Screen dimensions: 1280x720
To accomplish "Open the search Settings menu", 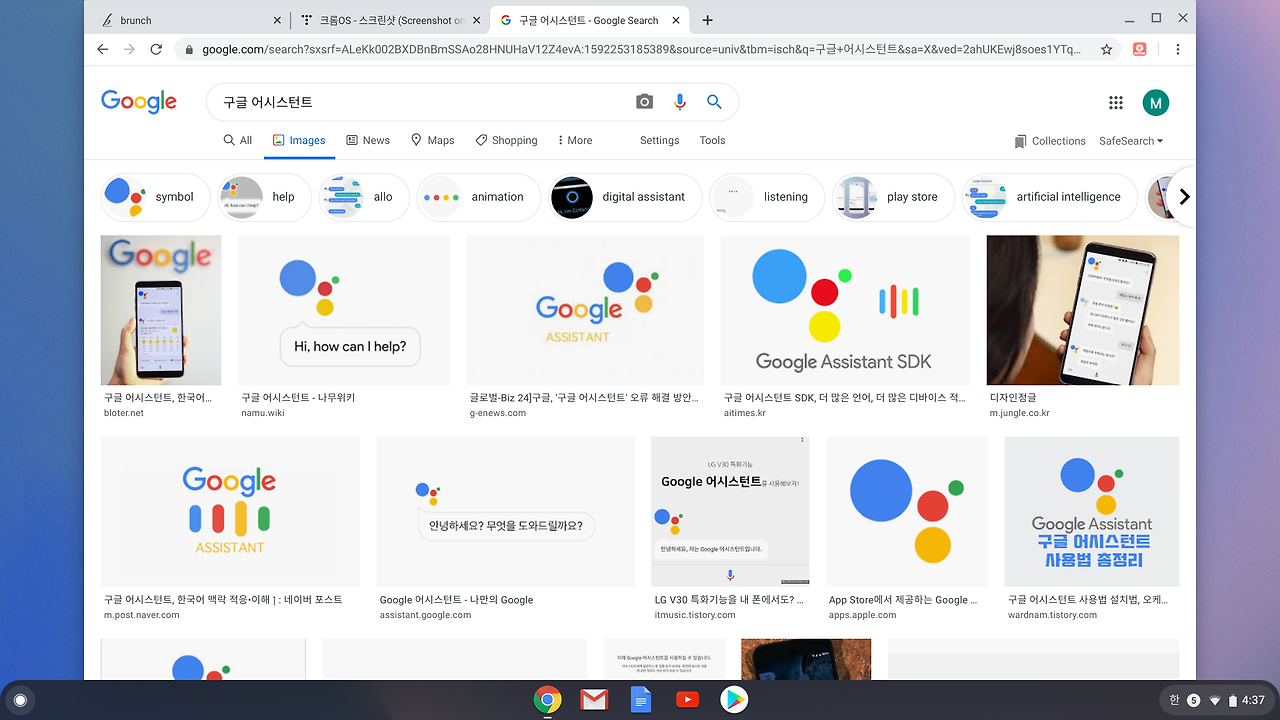I will [x=660, y=140].
